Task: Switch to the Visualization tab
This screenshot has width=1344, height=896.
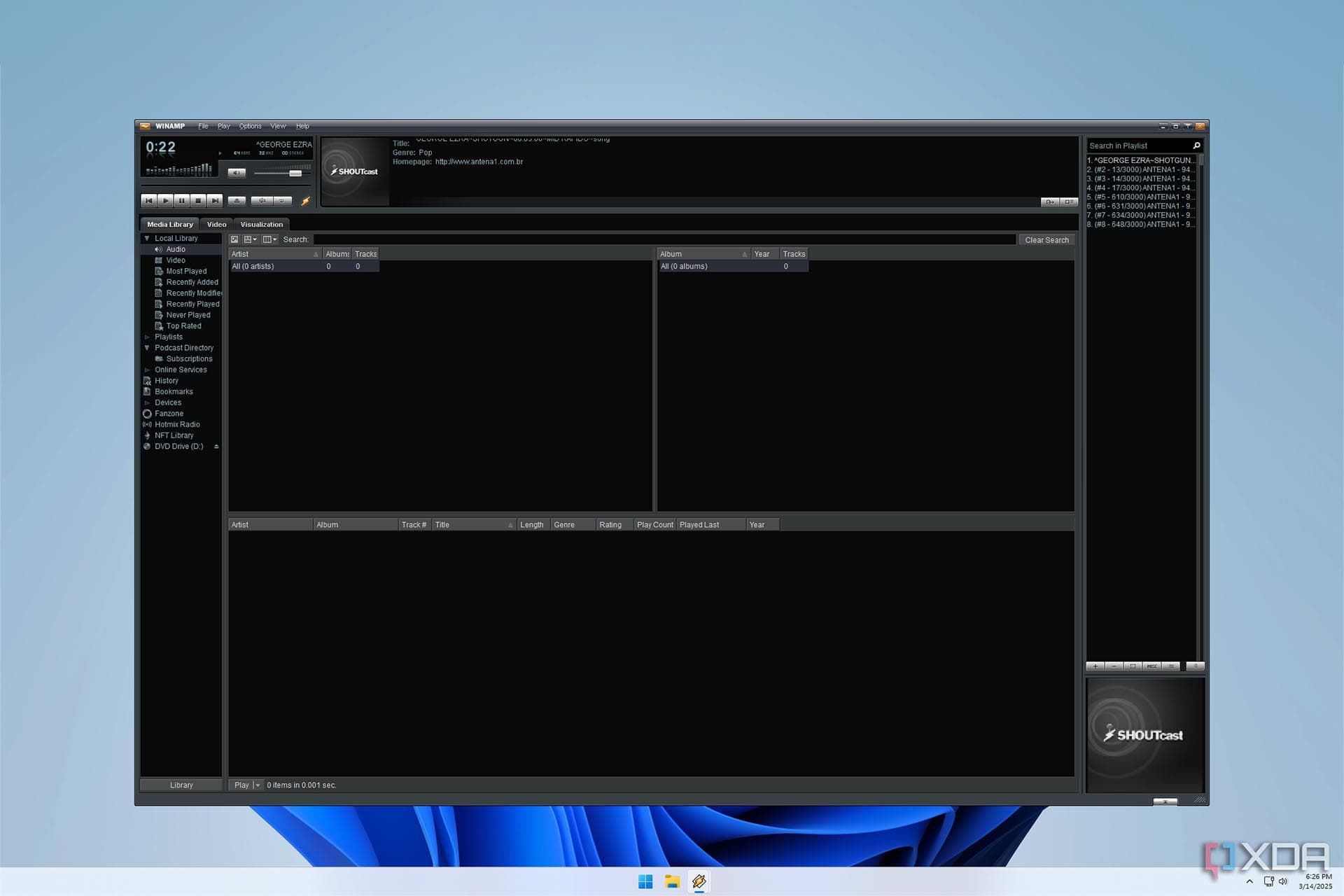Action: (261, 225)
